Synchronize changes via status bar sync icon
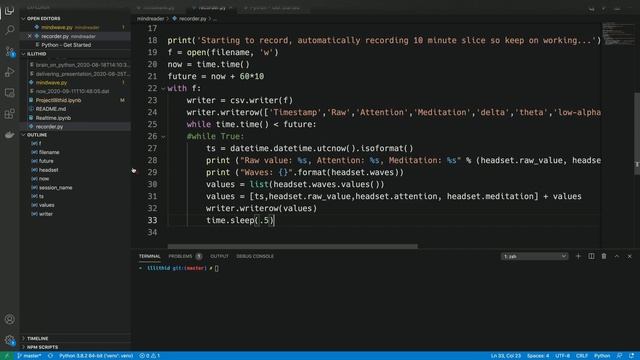 tap(50, 356)
